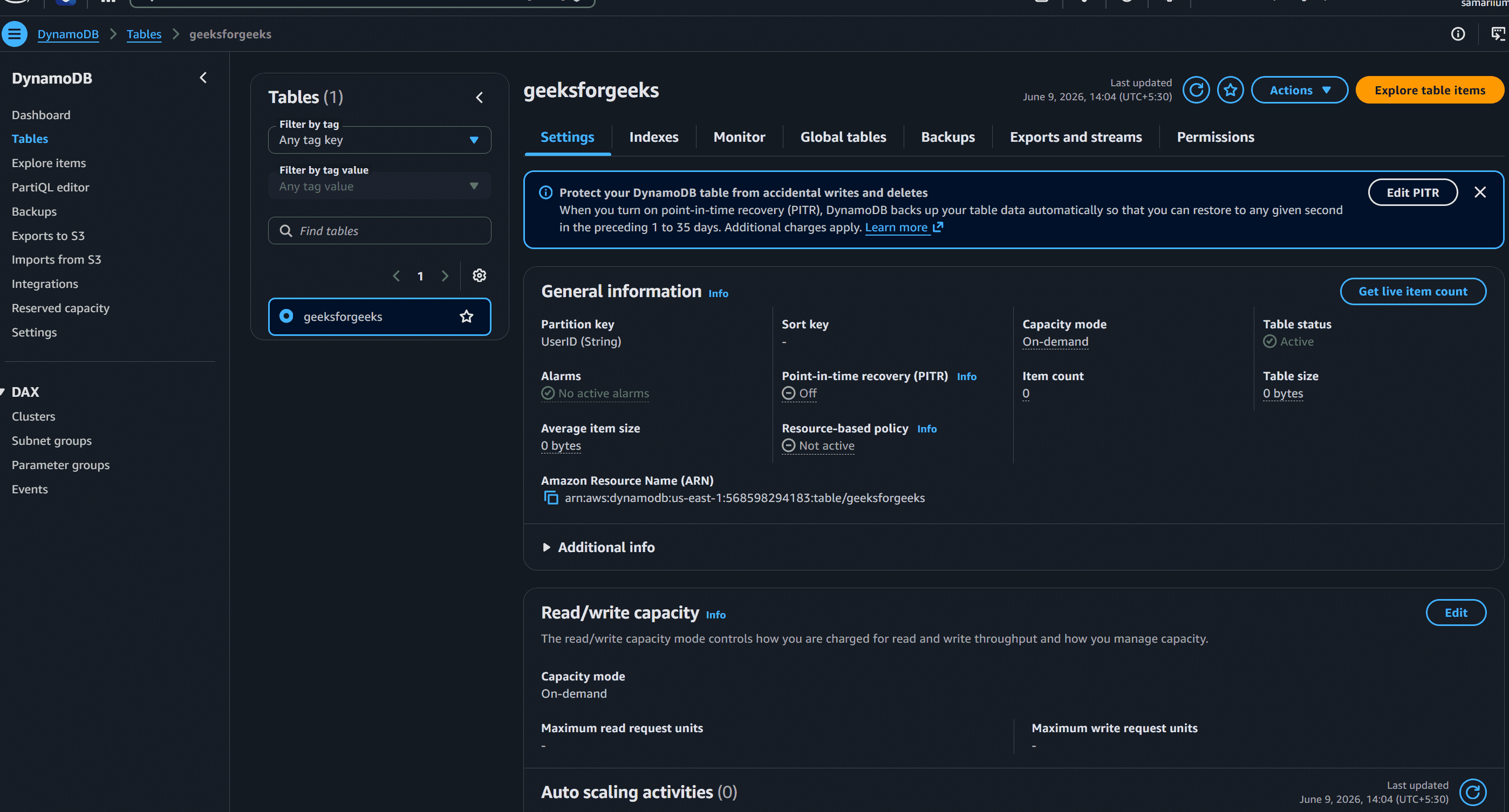The image size is (1509, 812).
Task: Switch to the Indexes tab
Action: (x=654, y=137)
